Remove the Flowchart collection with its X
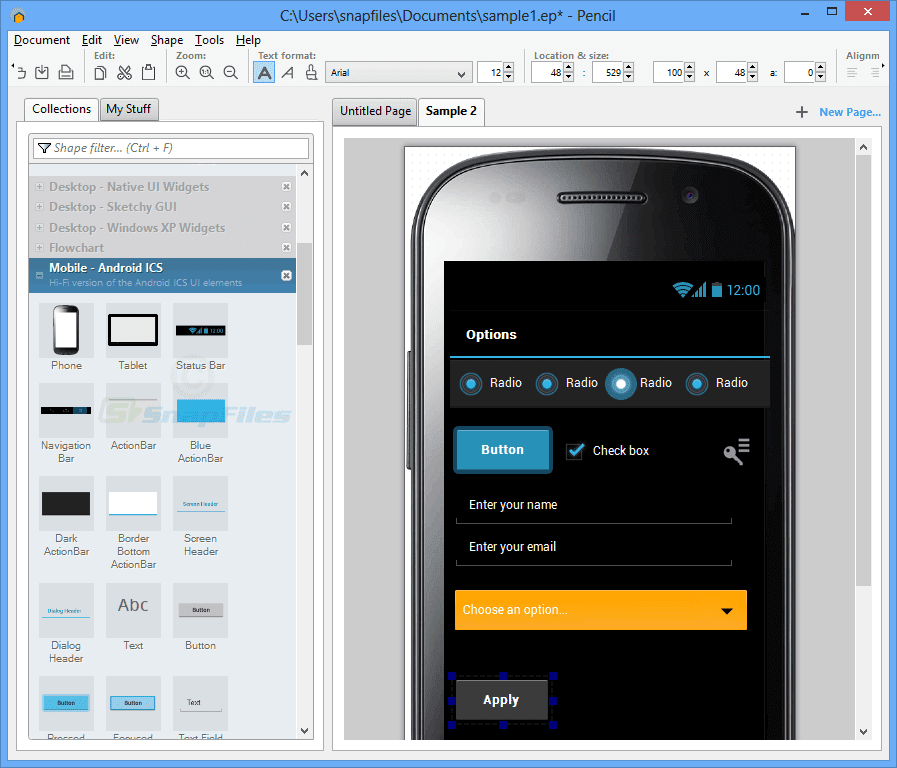Image resolution: width=897 pixels, height=768 pixels. tap(286, 247)
